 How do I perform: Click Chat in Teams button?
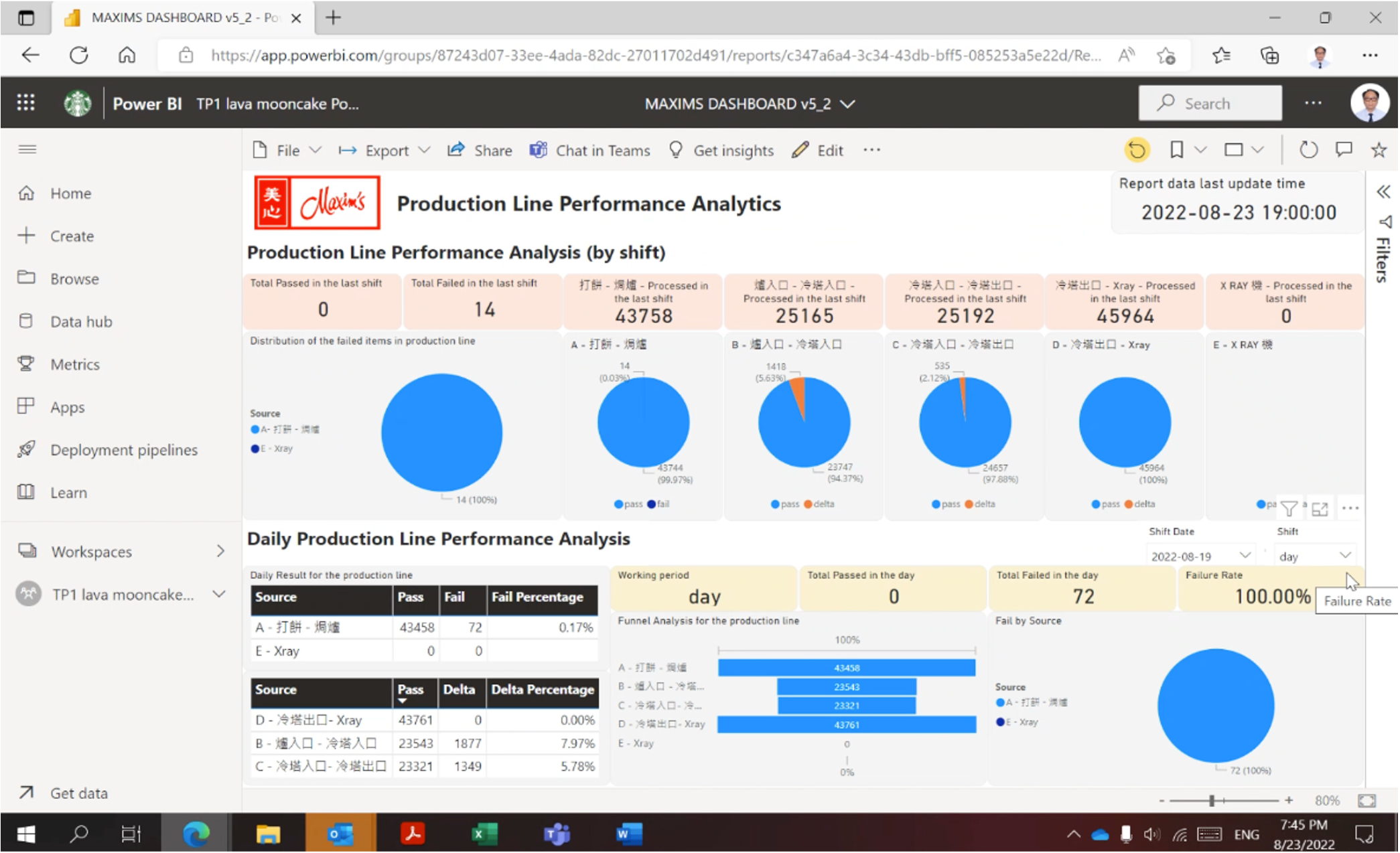[590, 151]
